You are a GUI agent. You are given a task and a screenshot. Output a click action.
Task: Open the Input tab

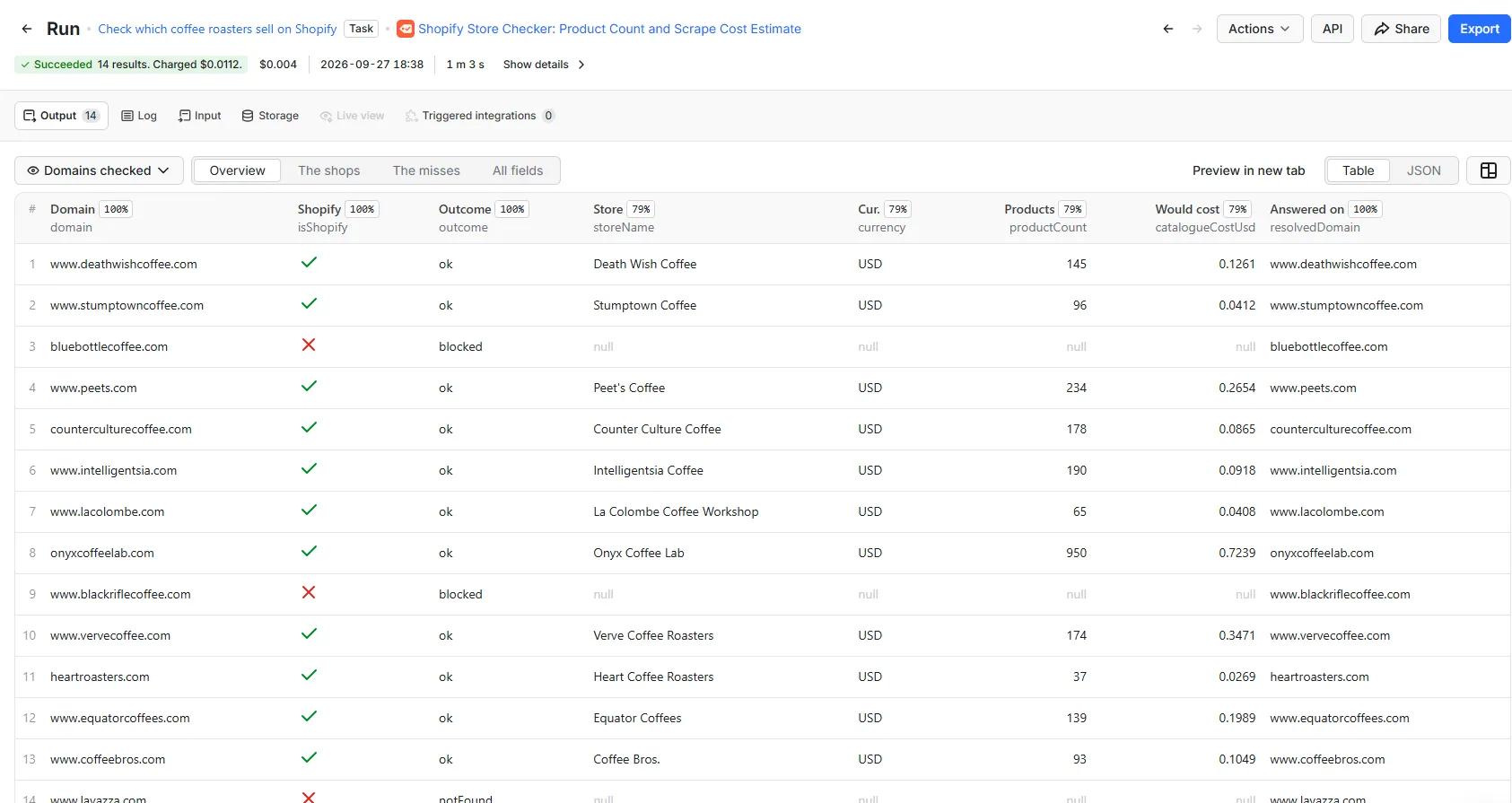click(199, 116)
